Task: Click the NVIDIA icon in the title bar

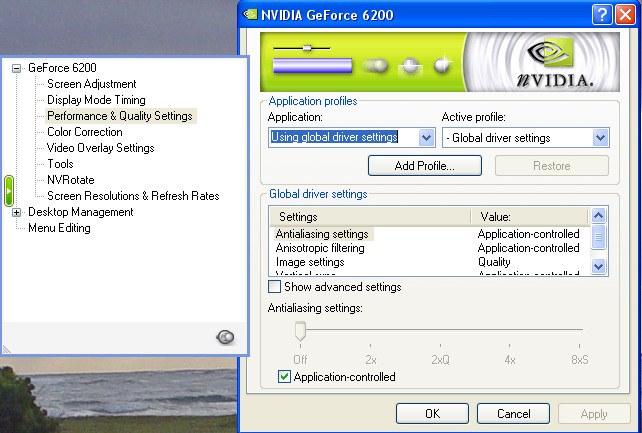Action: (x=250, y=14)
